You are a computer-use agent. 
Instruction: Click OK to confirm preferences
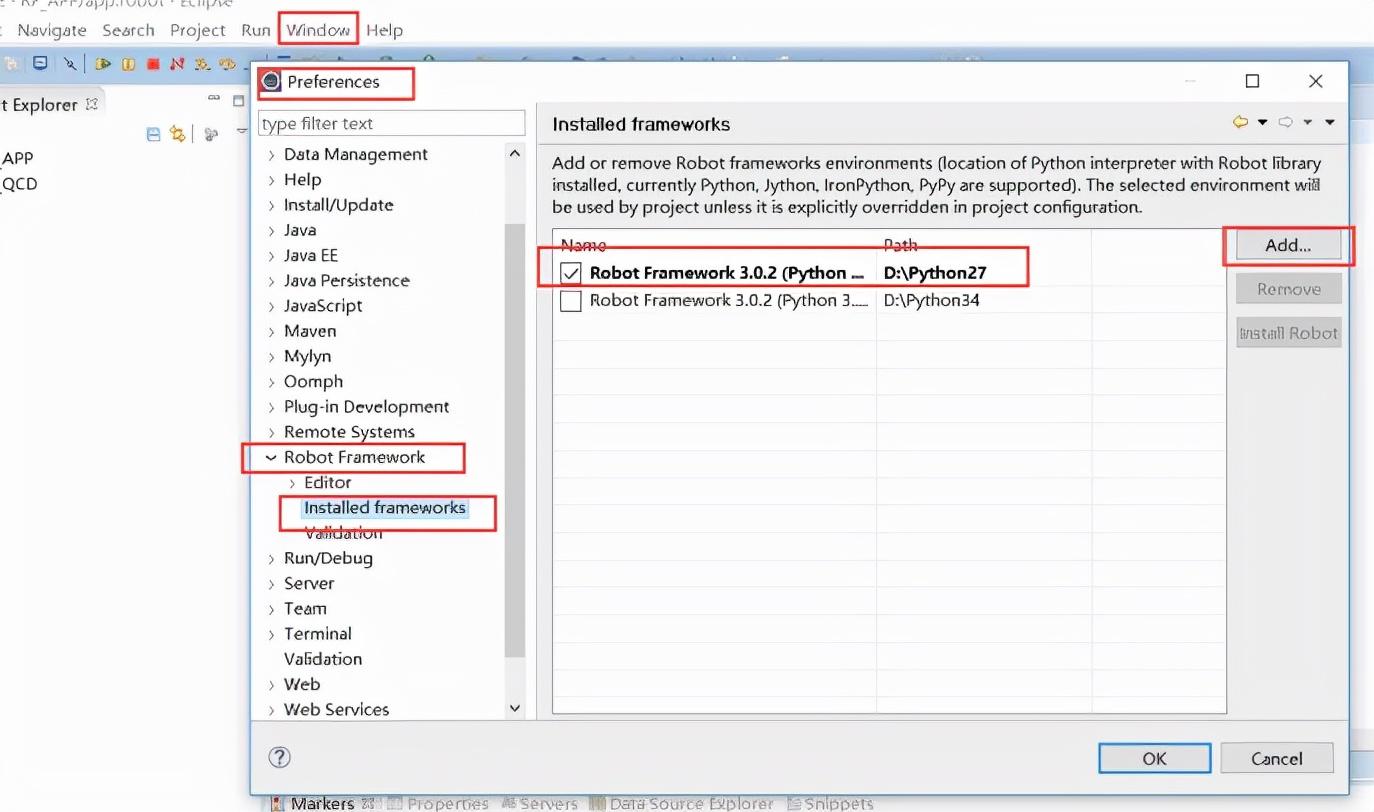tap(1154, 758)
